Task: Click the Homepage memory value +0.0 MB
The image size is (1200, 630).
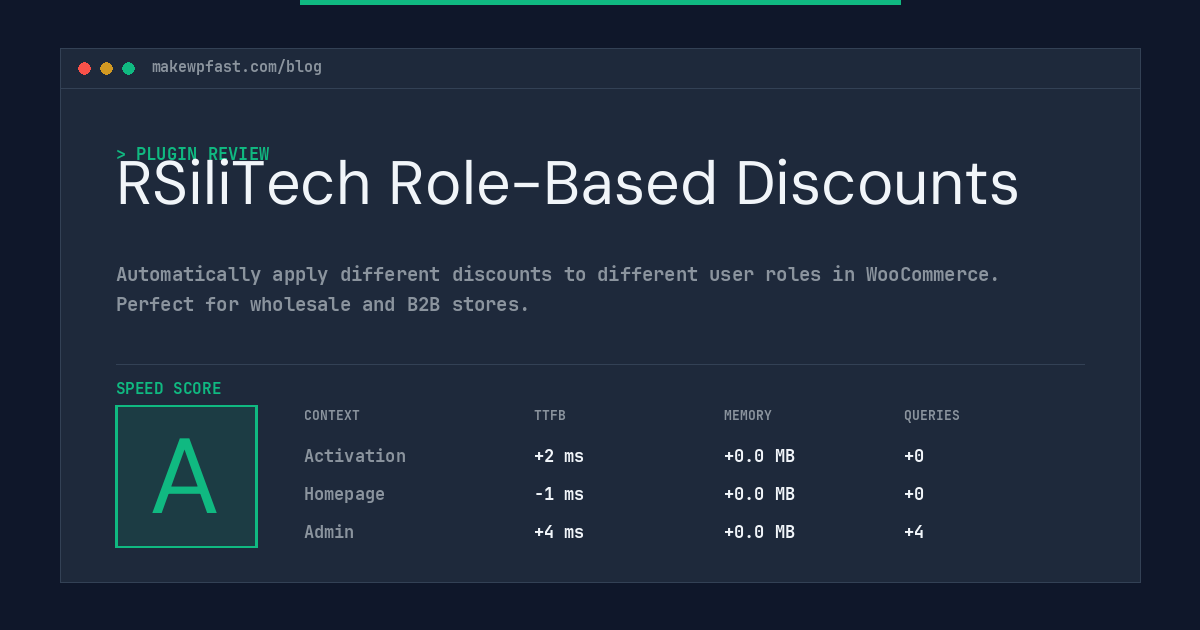Action: [760, 494]
